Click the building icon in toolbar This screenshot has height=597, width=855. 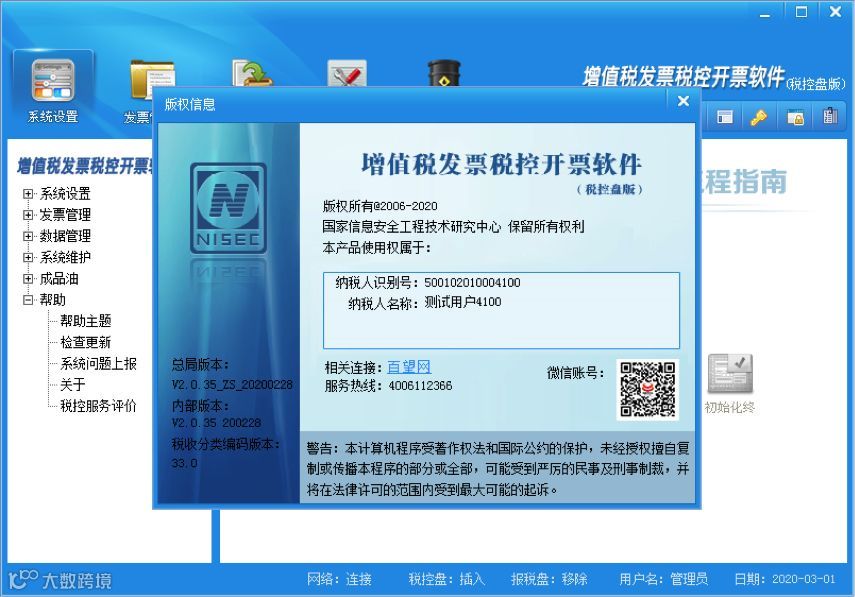(x=830, y=117)
